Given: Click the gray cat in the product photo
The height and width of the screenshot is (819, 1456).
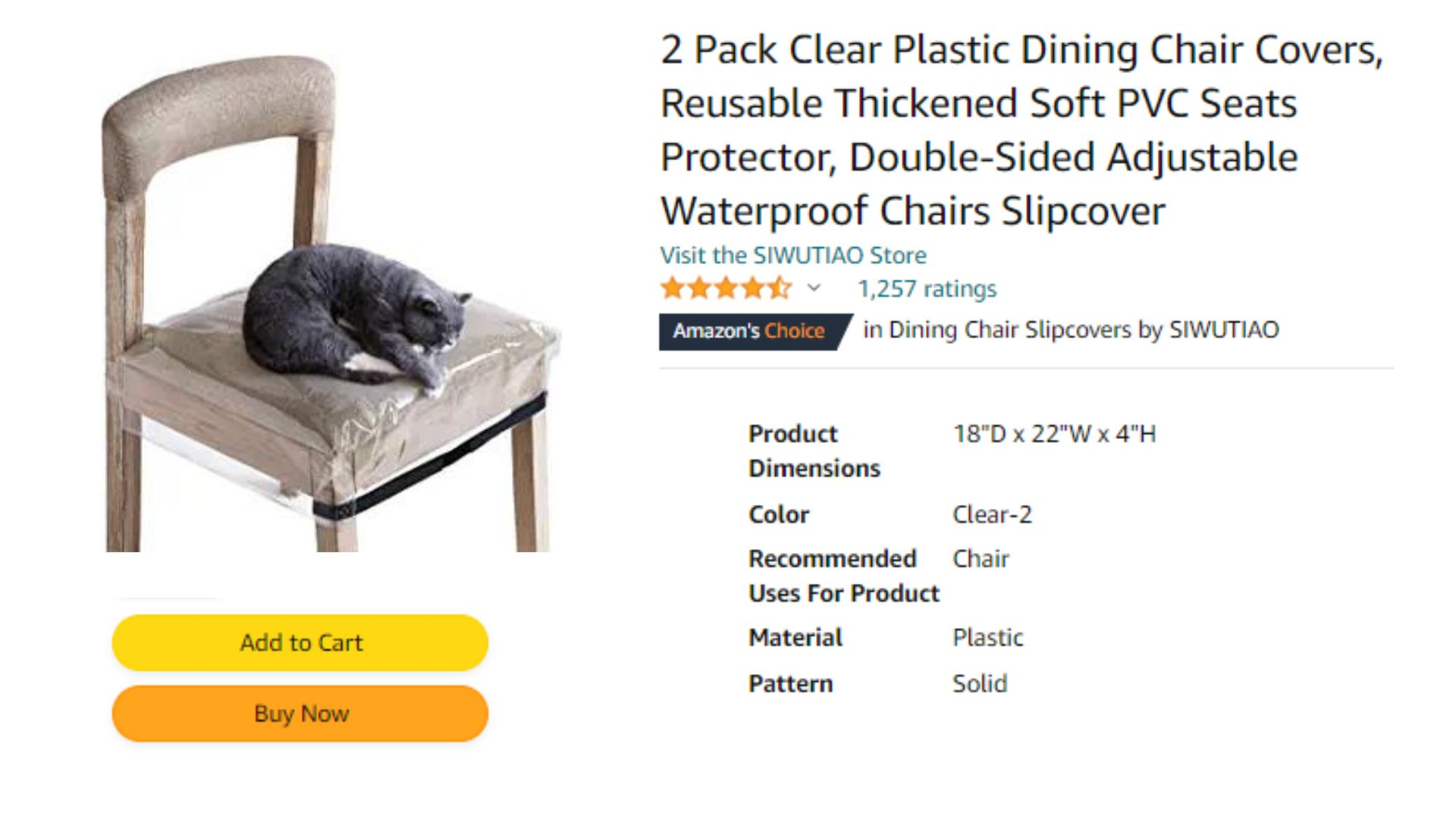Looking at the screenshot, I should (353, 315).
